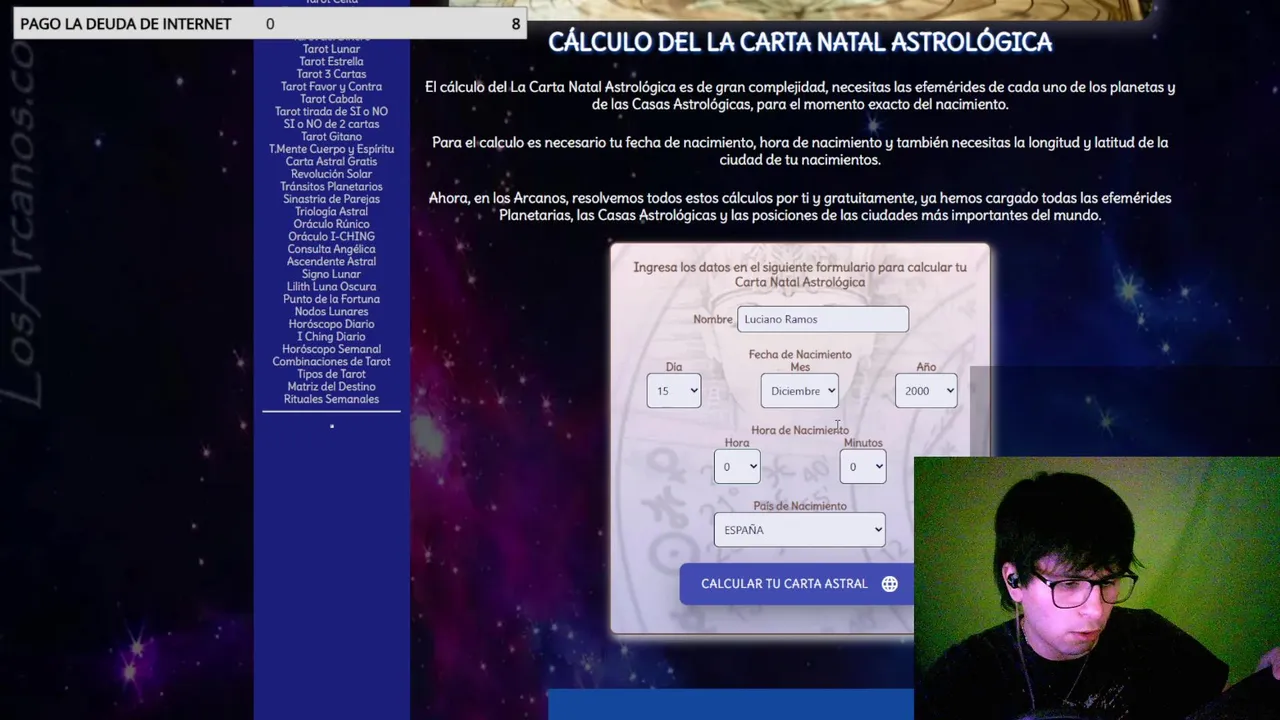1280x720 pixels.
Task: Click the Calcular Tu Carta Astral button
Action: (x=797, y=584)
